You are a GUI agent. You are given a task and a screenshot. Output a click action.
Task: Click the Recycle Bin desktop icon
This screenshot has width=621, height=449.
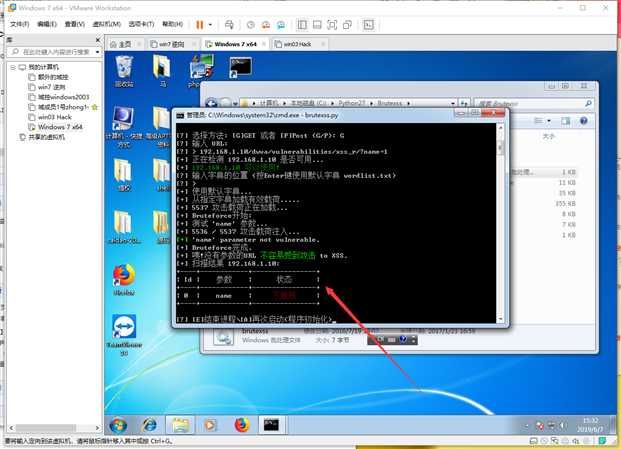coord(124,70)
